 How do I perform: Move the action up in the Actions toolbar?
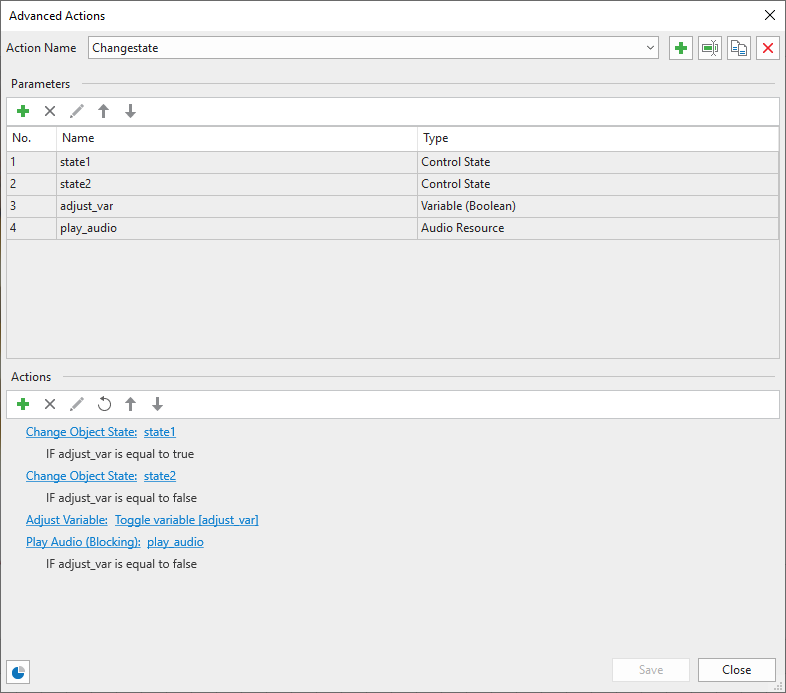[x=130, y=404]
